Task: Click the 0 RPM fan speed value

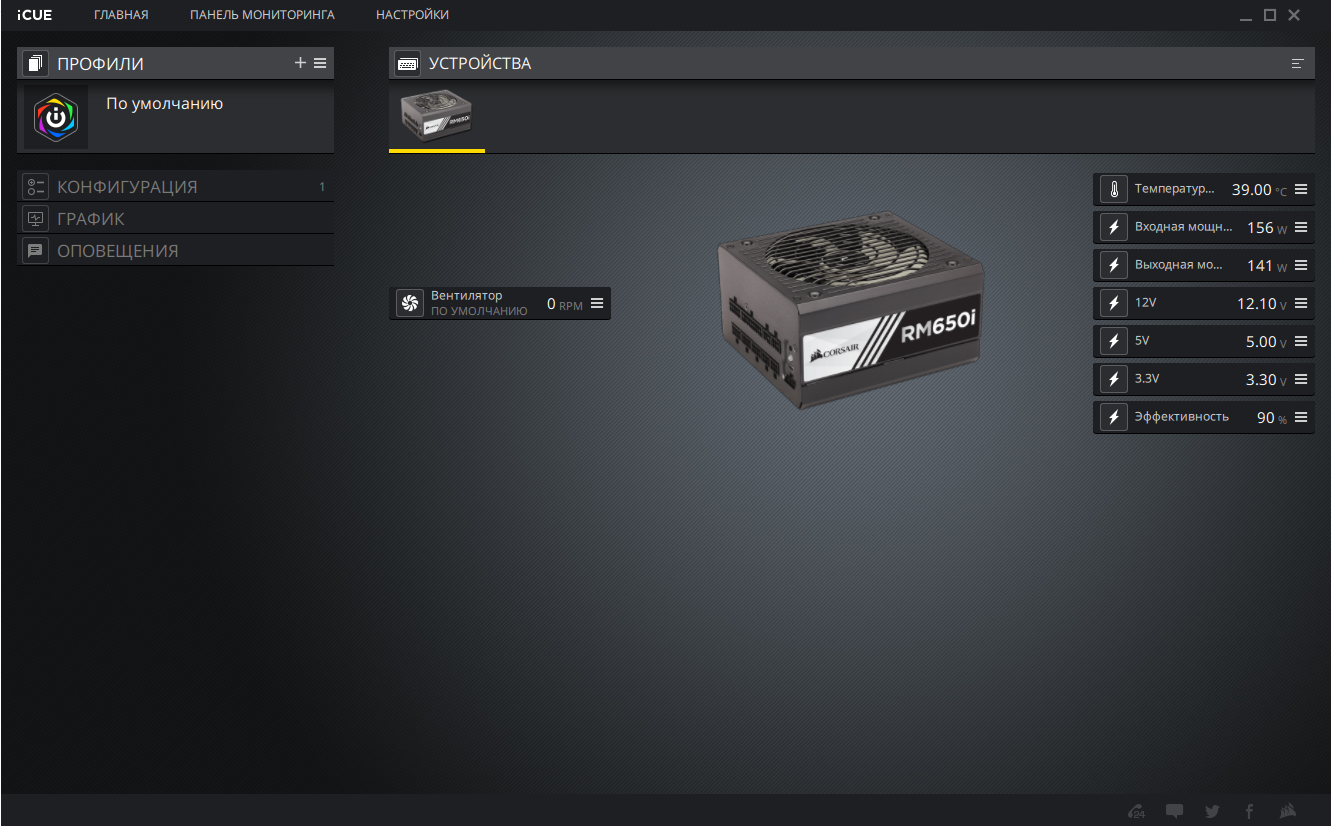Action: (x=564, y=304)
